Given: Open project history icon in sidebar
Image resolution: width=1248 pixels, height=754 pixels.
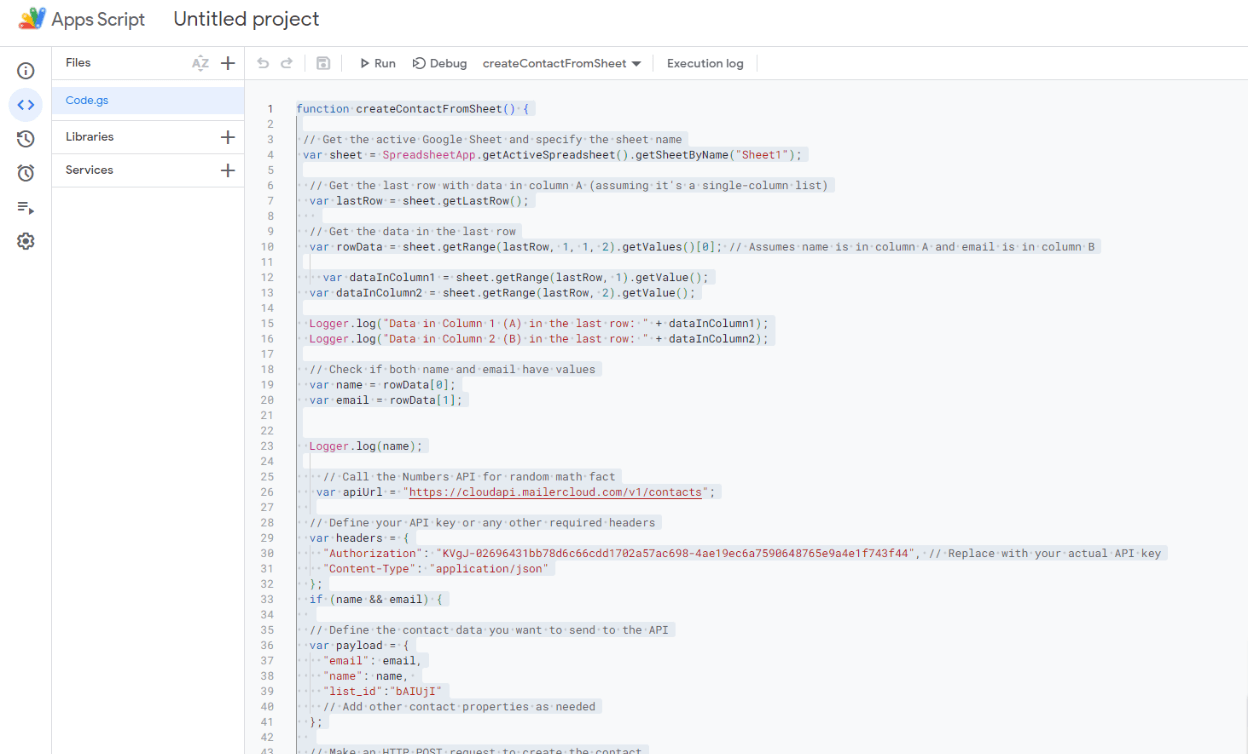Looking at the screenshot, I should coord(26,139).
